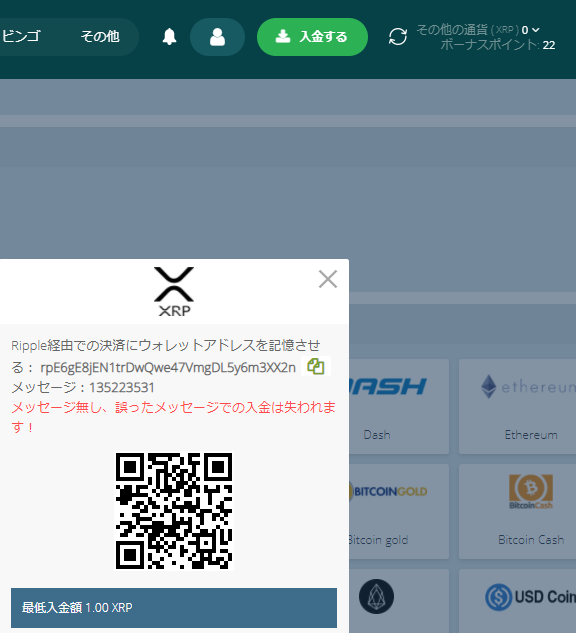Open the ビンゴ menu item
Image resolution: width=576 pixels, height=633 pixels.
[21, 36]
